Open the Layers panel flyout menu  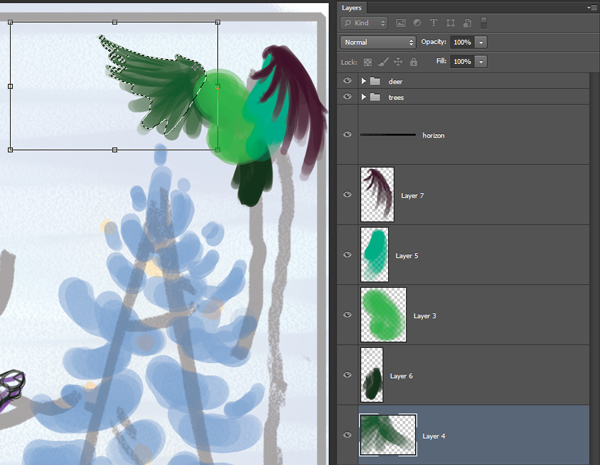coord(591,7)
